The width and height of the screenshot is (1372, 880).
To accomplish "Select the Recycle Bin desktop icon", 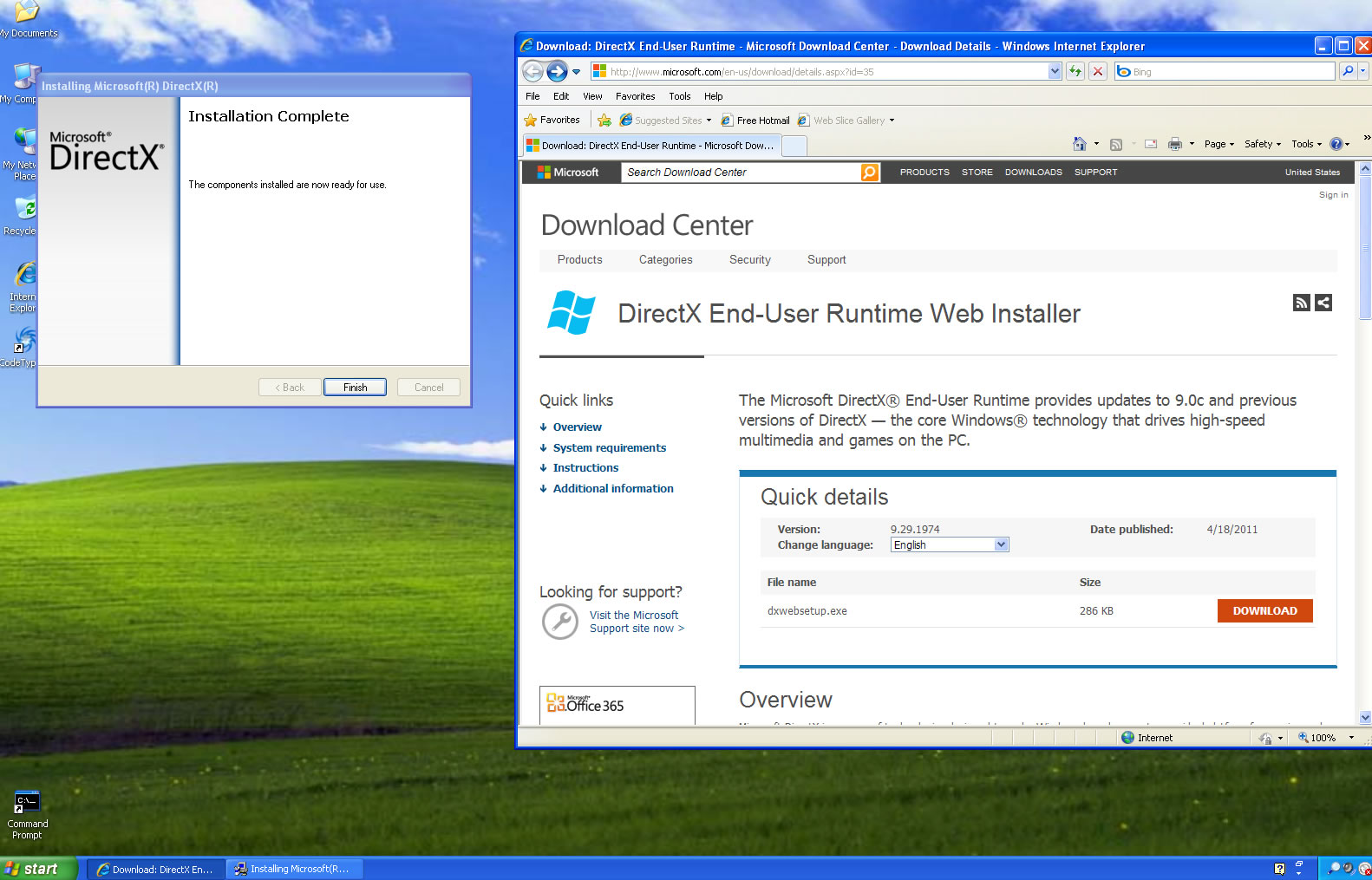I will point(21,216).
